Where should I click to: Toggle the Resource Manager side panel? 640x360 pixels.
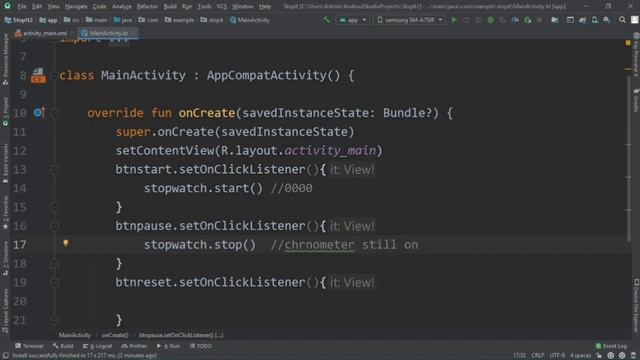coord(5,59)
